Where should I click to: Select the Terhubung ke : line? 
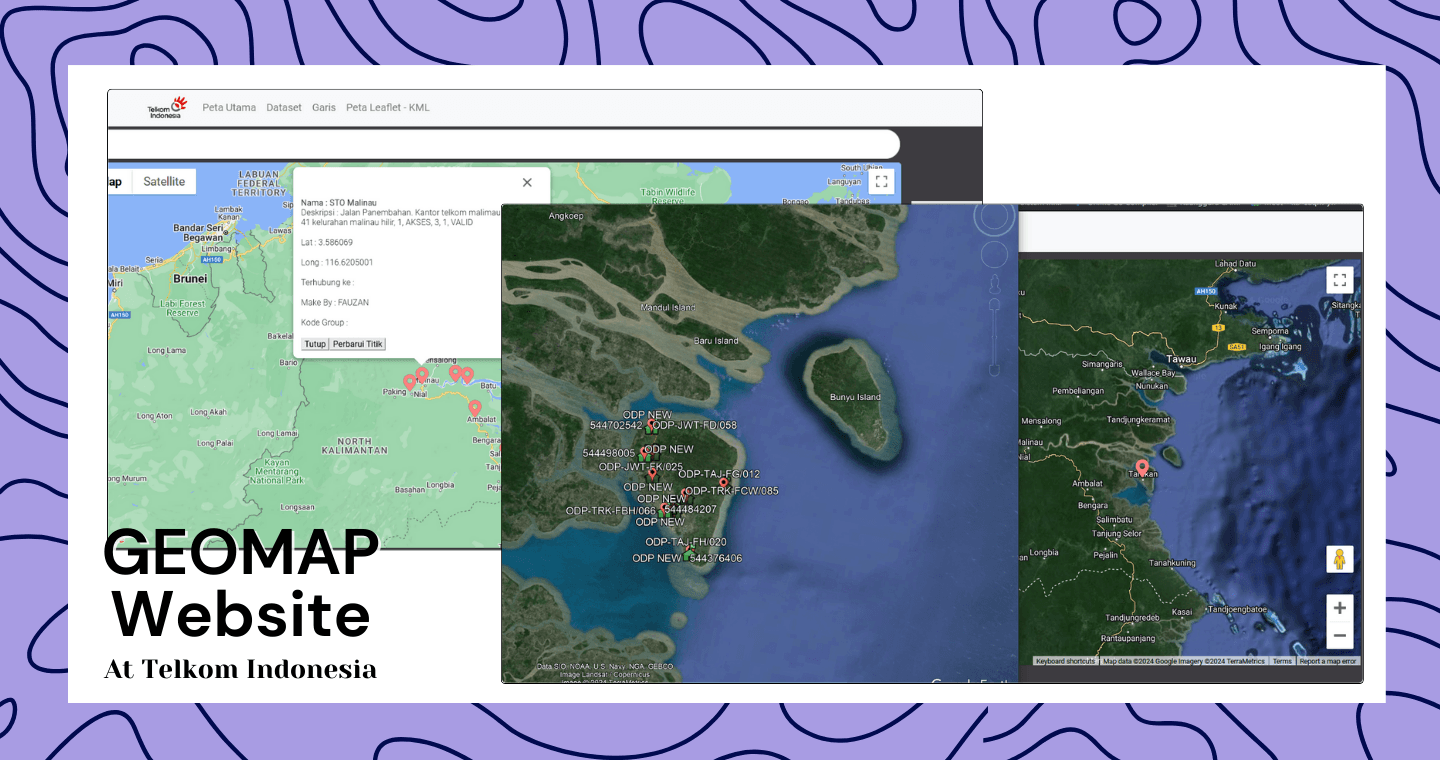click(327, 283)
